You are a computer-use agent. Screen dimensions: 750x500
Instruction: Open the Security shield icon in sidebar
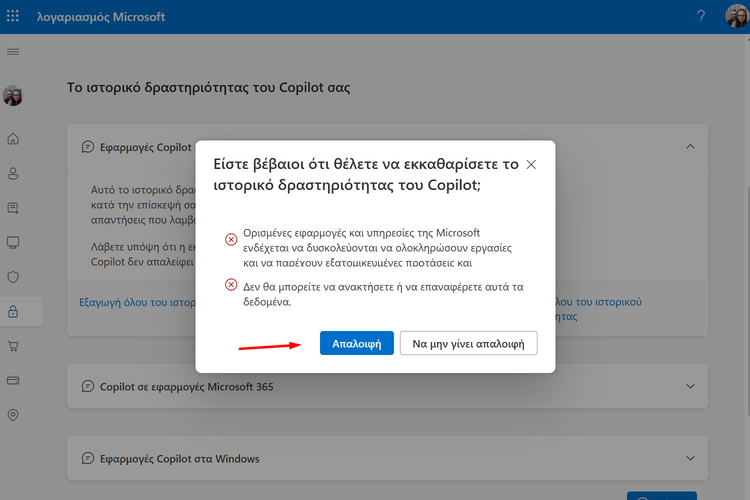coord(13,277)
